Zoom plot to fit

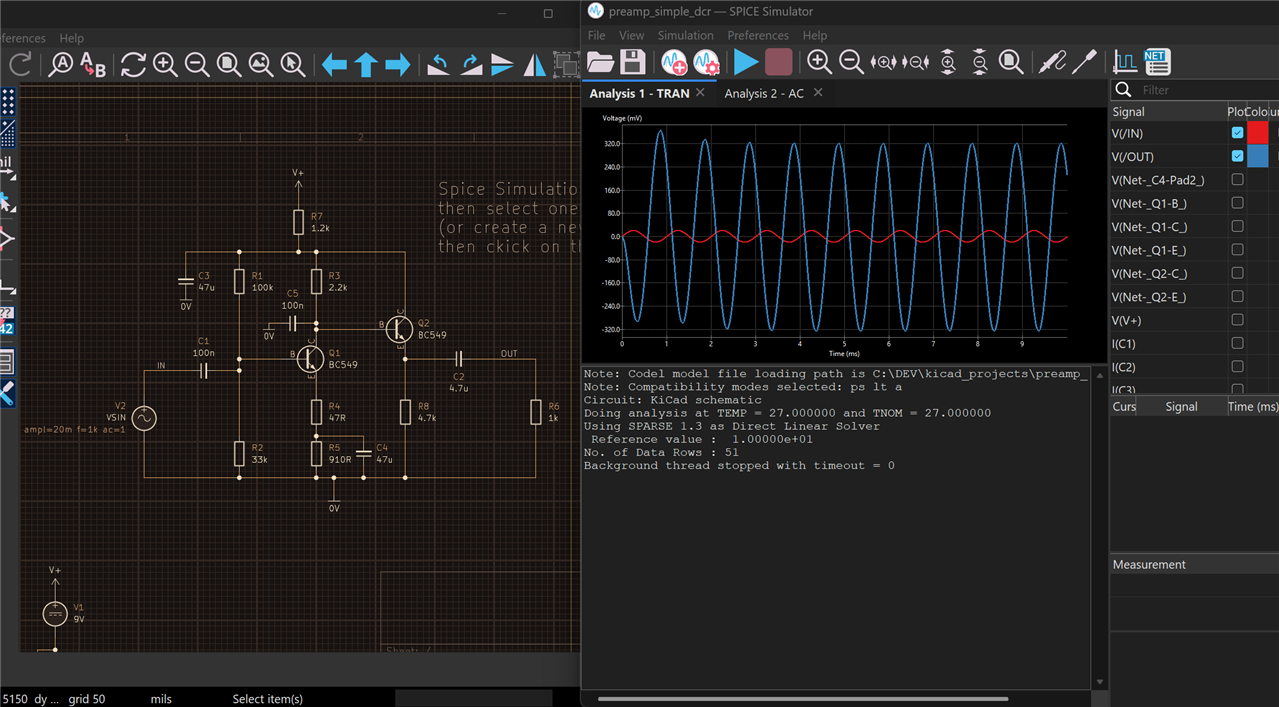tap(1011, 62)
